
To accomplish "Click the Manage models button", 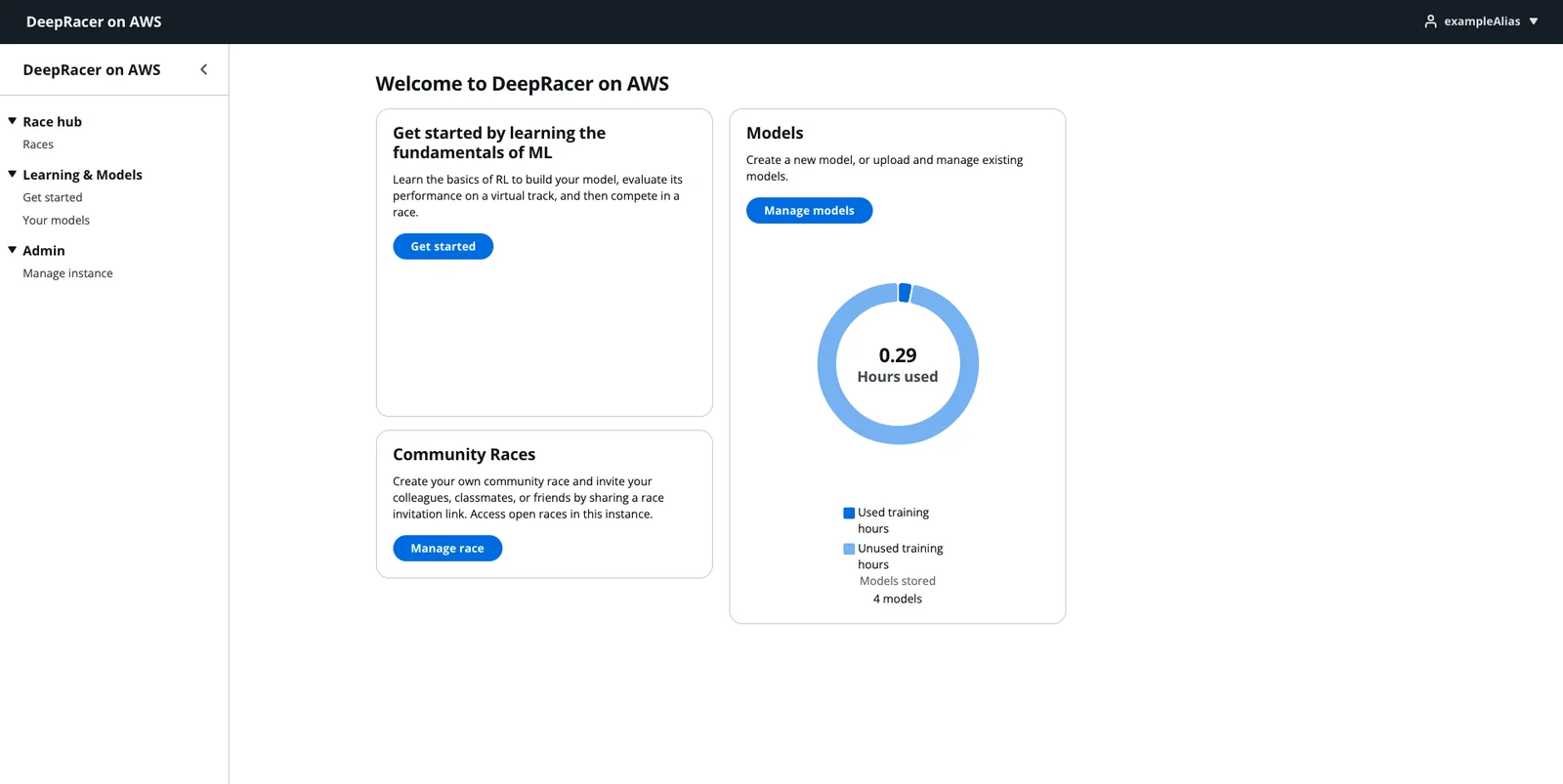I will click(x=809, y=210).
